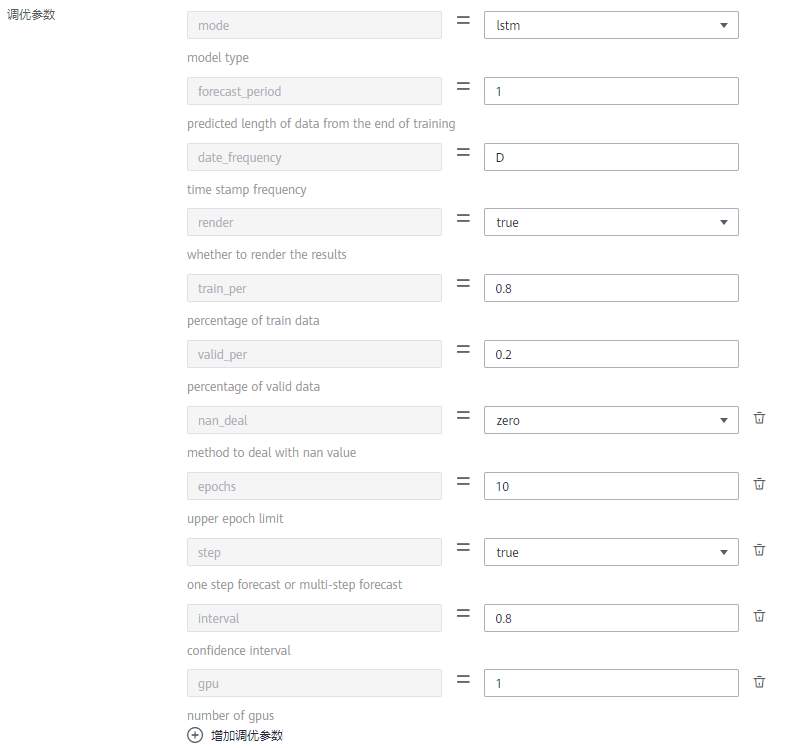
Task: Focus the date_frequency value field containing D
Action: [610, 157]
